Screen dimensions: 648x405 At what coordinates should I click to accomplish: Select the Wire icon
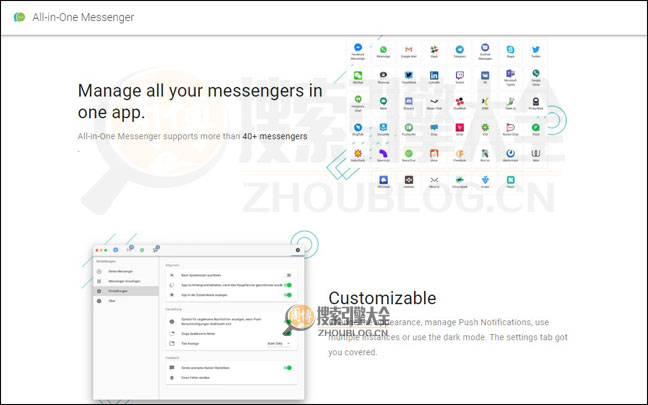(x=536, y=153)
